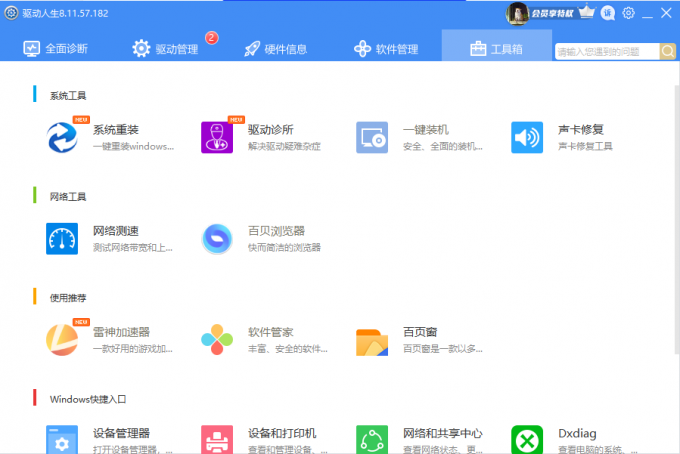
Task: Click the red 2 badge on 驱动管理
Action: (212, 38)
